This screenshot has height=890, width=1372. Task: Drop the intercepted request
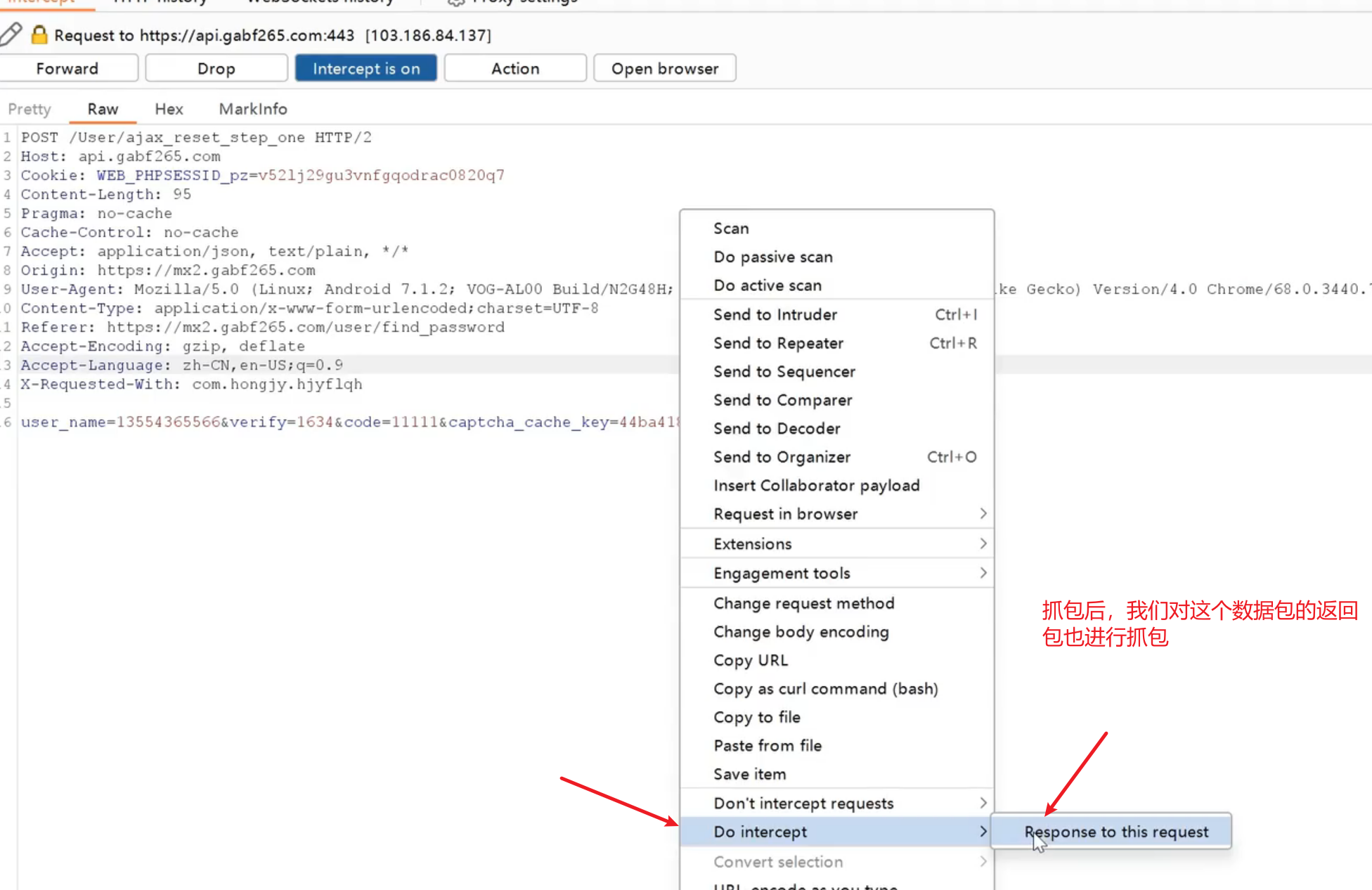pos(216,68)
